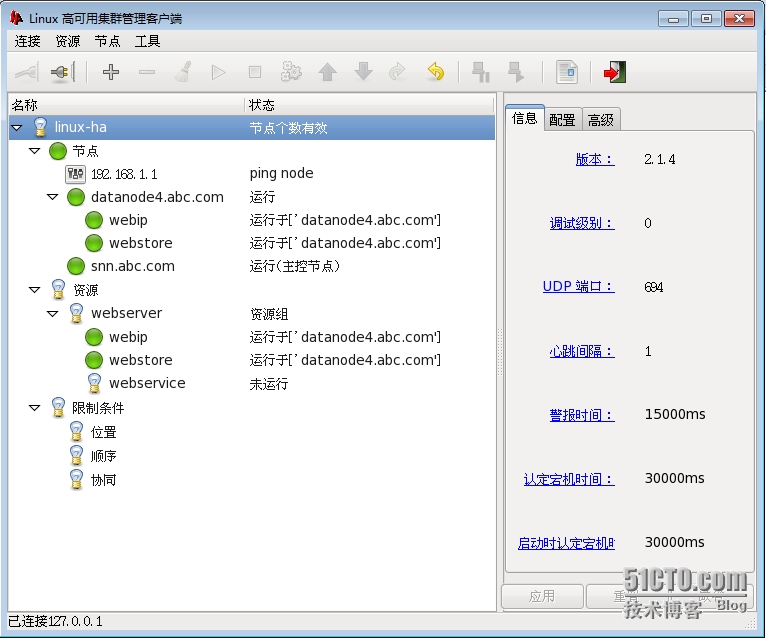Screen dimensions: 766x638
Task: Add a new item with plus icon
Action: tap(111, 72)
